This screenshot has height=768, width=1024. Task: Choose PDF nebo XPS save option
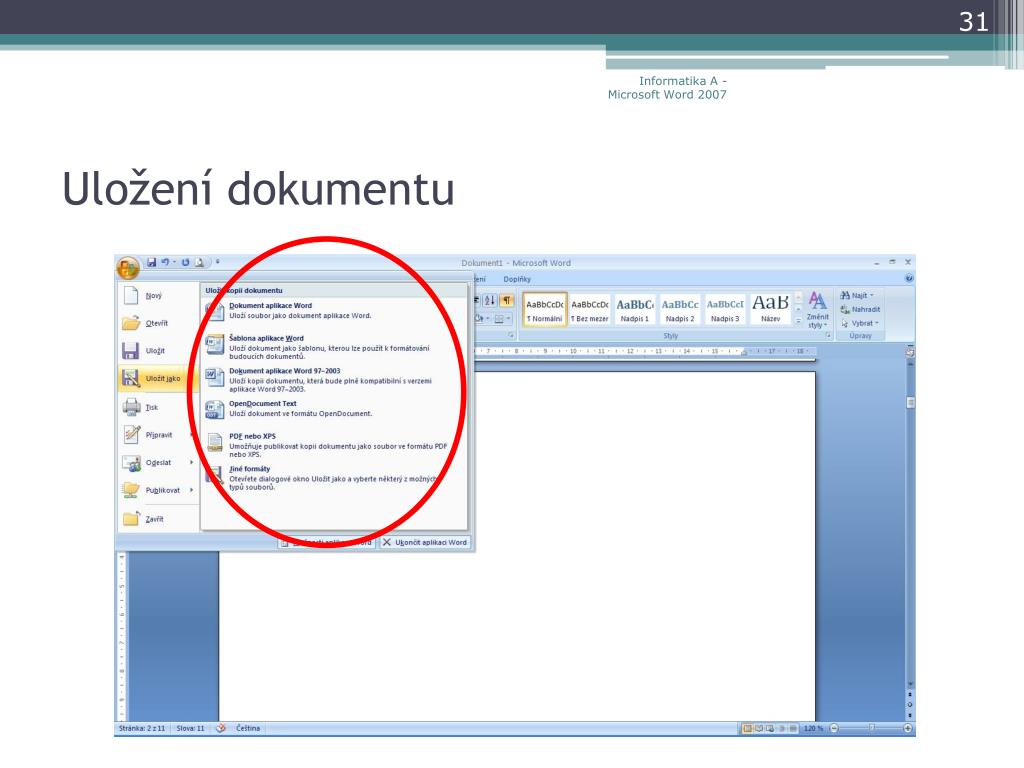coord(334,445)
